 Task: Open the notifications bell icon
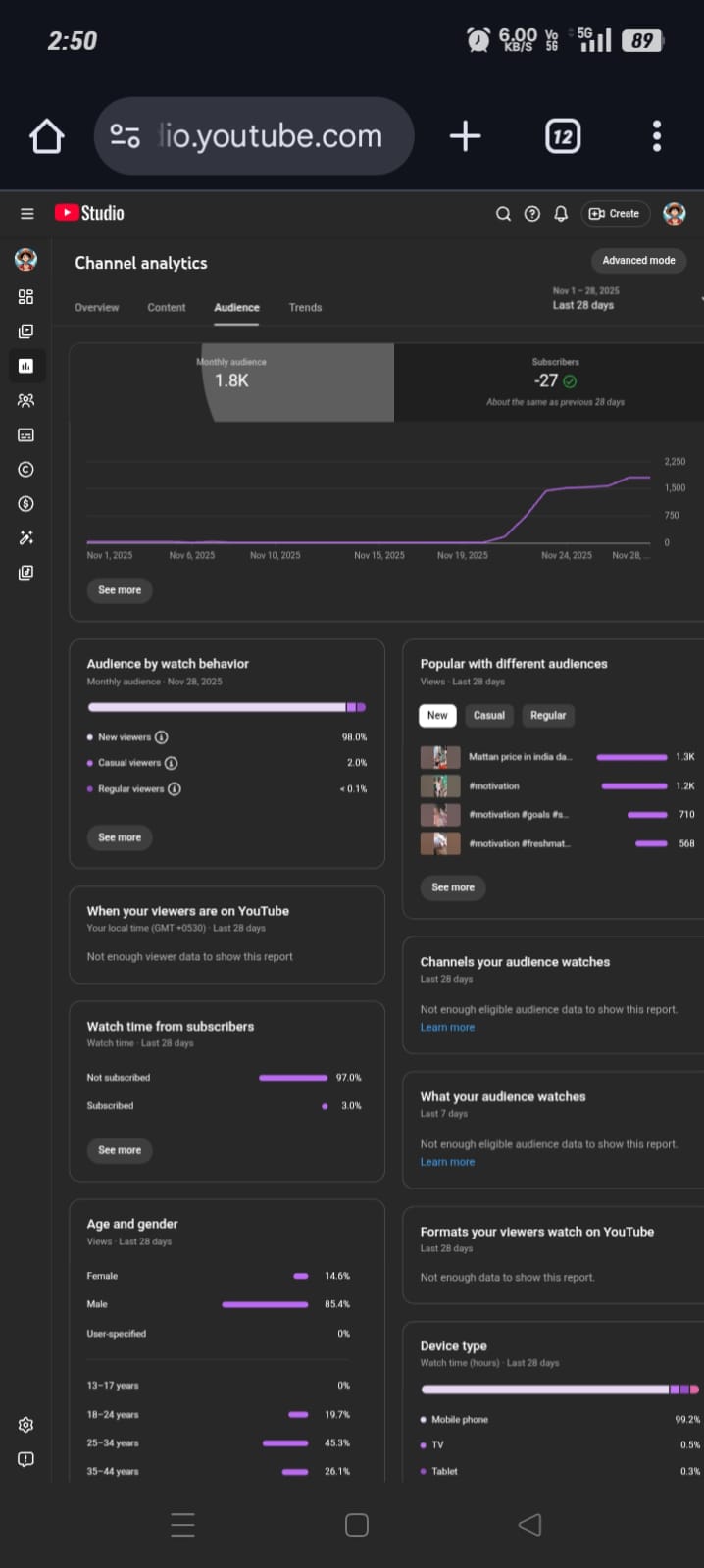click(x=561, y=214)
